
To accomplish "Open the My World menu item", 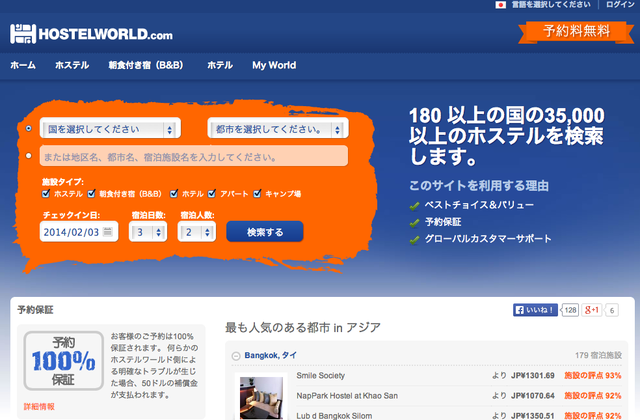I will tap(274, 65).
